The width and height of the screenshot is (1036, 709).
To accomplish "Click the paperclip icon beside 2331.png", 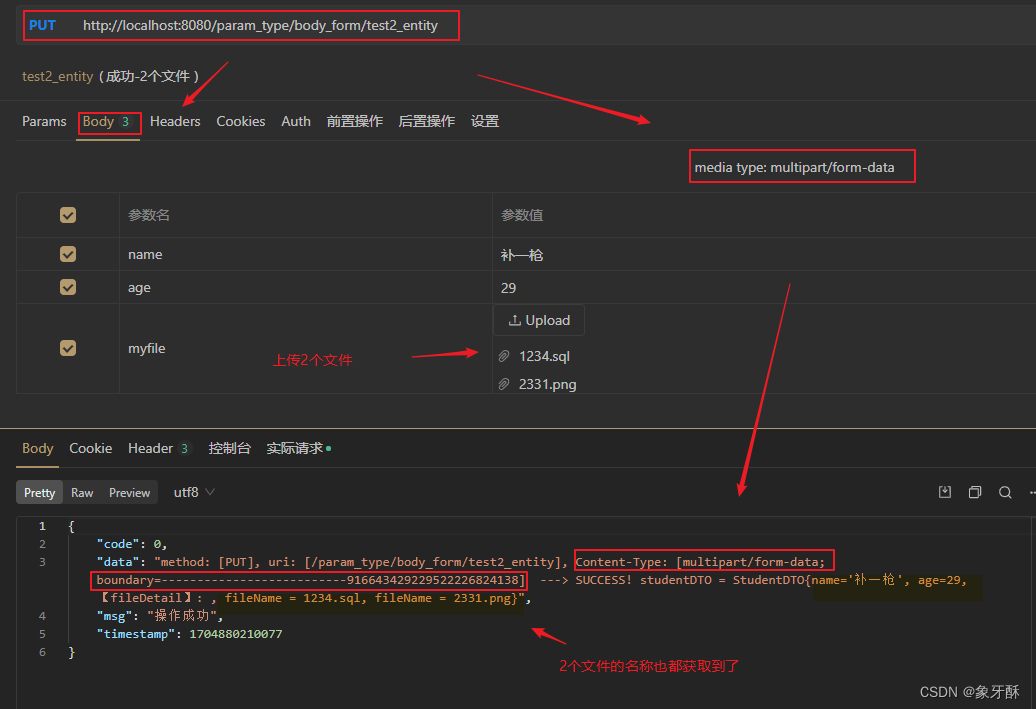I will [504, 384].
